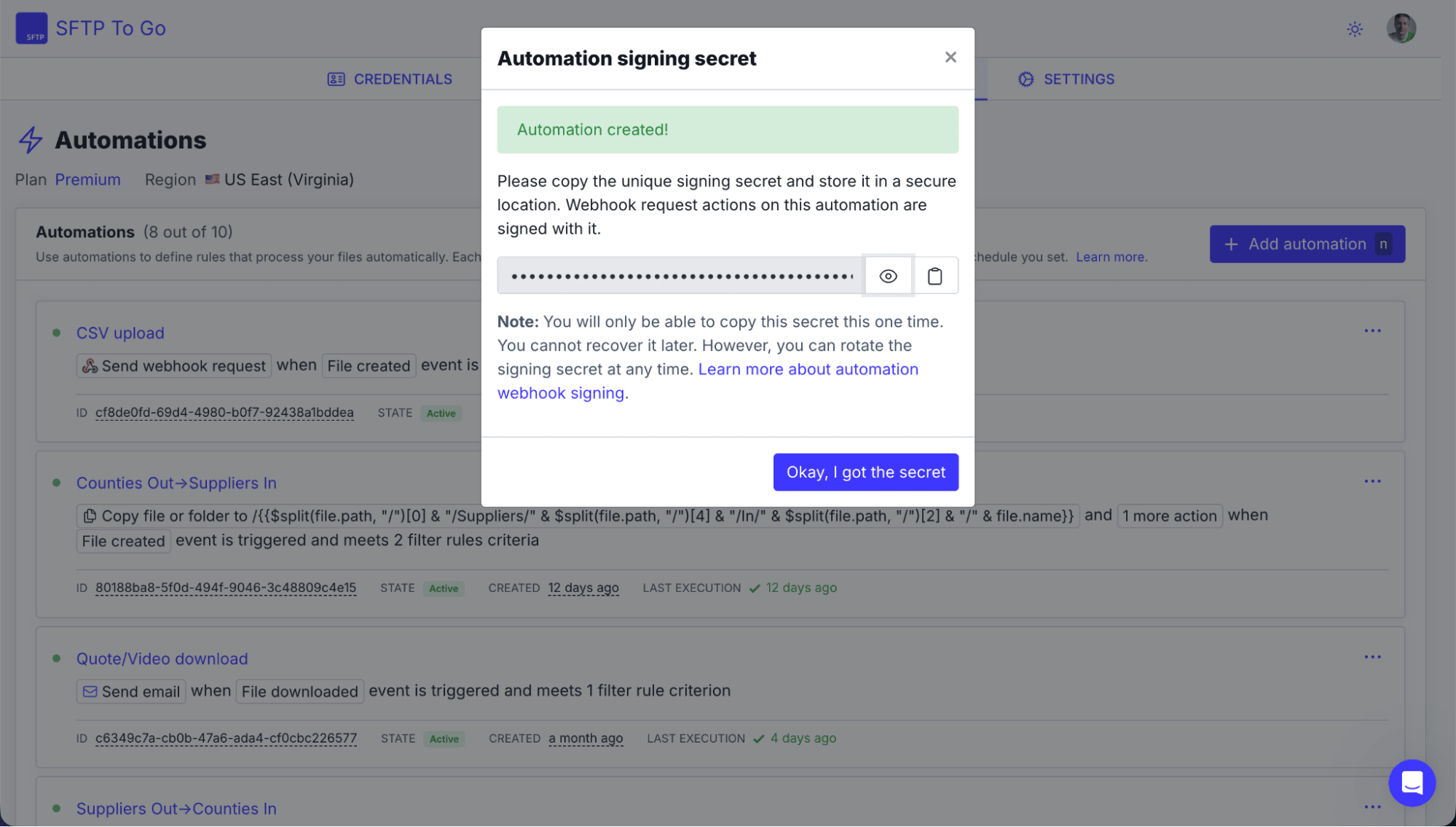Open the Suppliers Out→Counties In automation

[x=176, y=809]
